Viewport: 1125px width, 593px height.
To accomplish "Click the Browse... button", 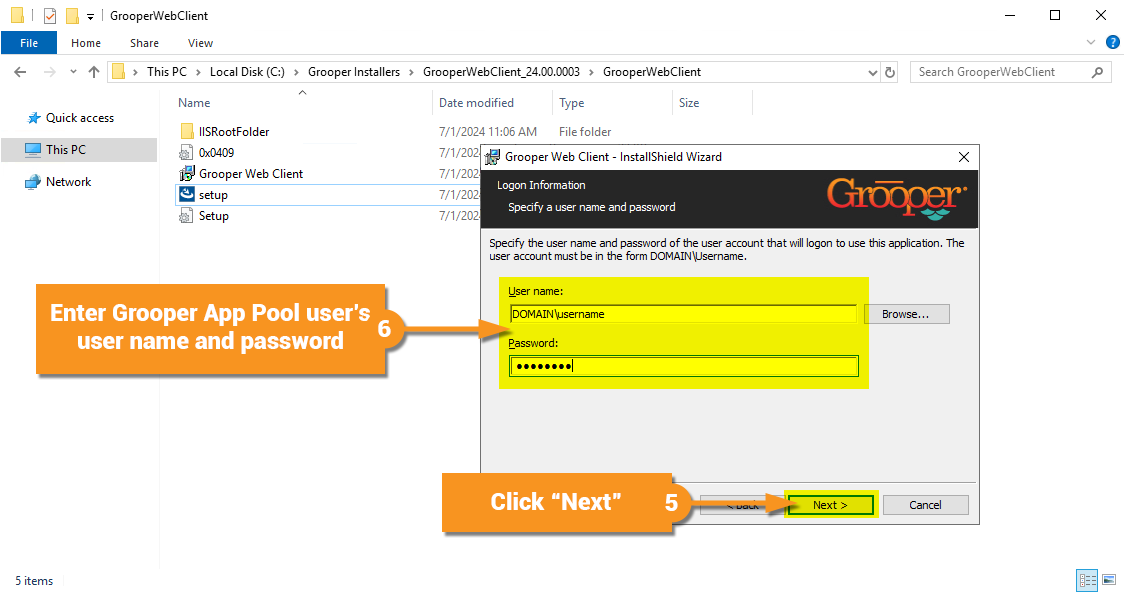I will (906, 314).
